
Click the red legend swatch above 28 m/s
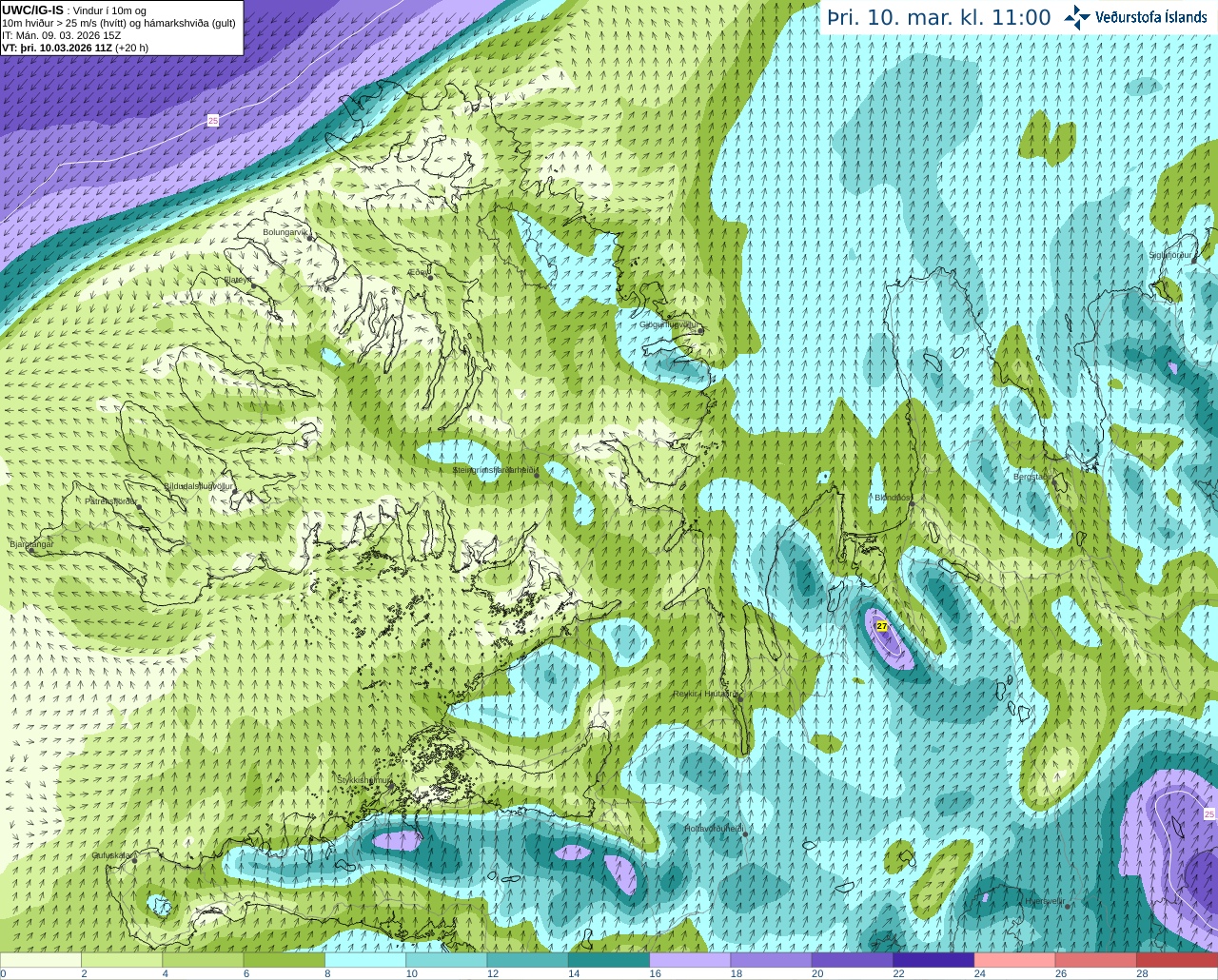(x=1177, y=960)
